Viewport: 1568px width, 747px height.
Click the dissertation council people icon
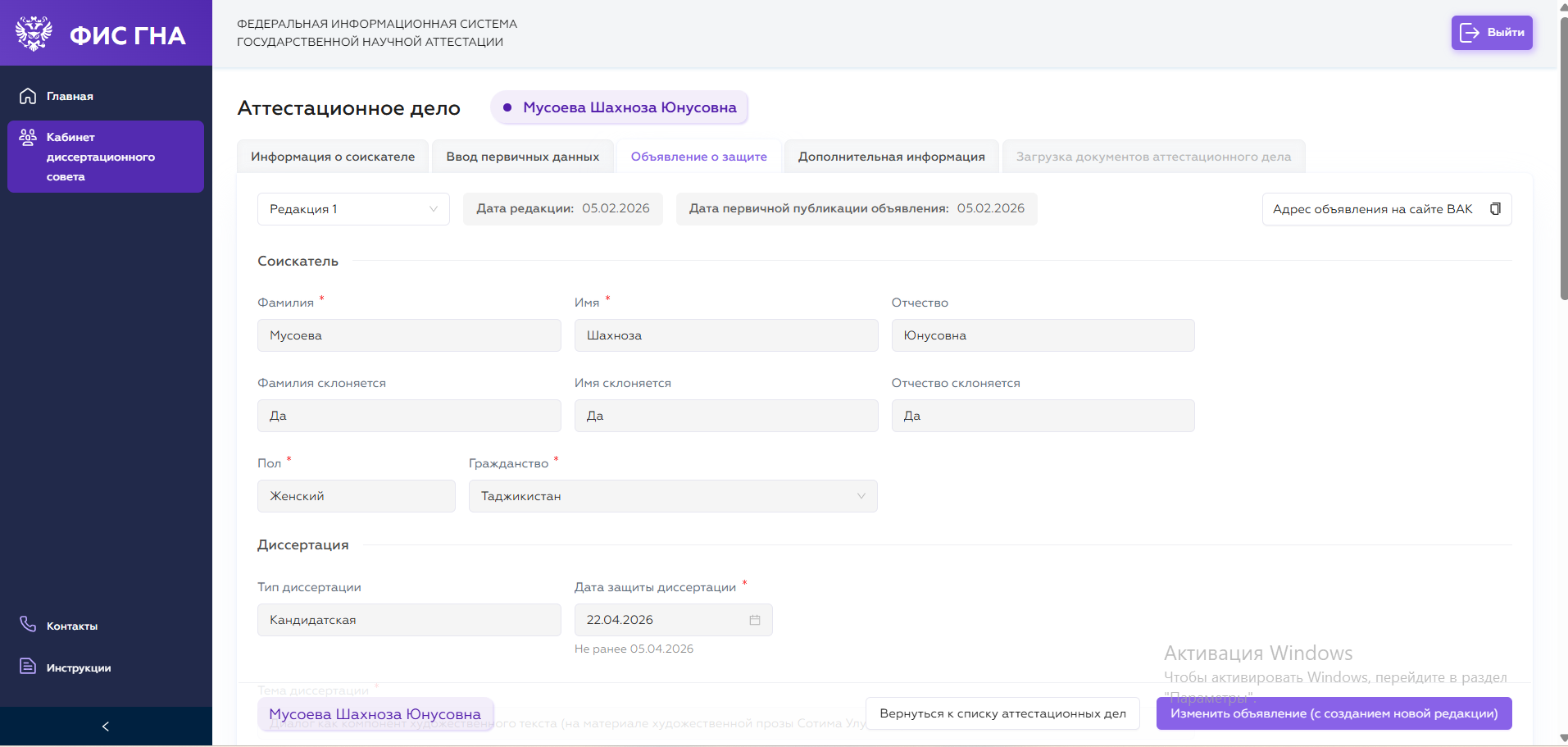28,137
